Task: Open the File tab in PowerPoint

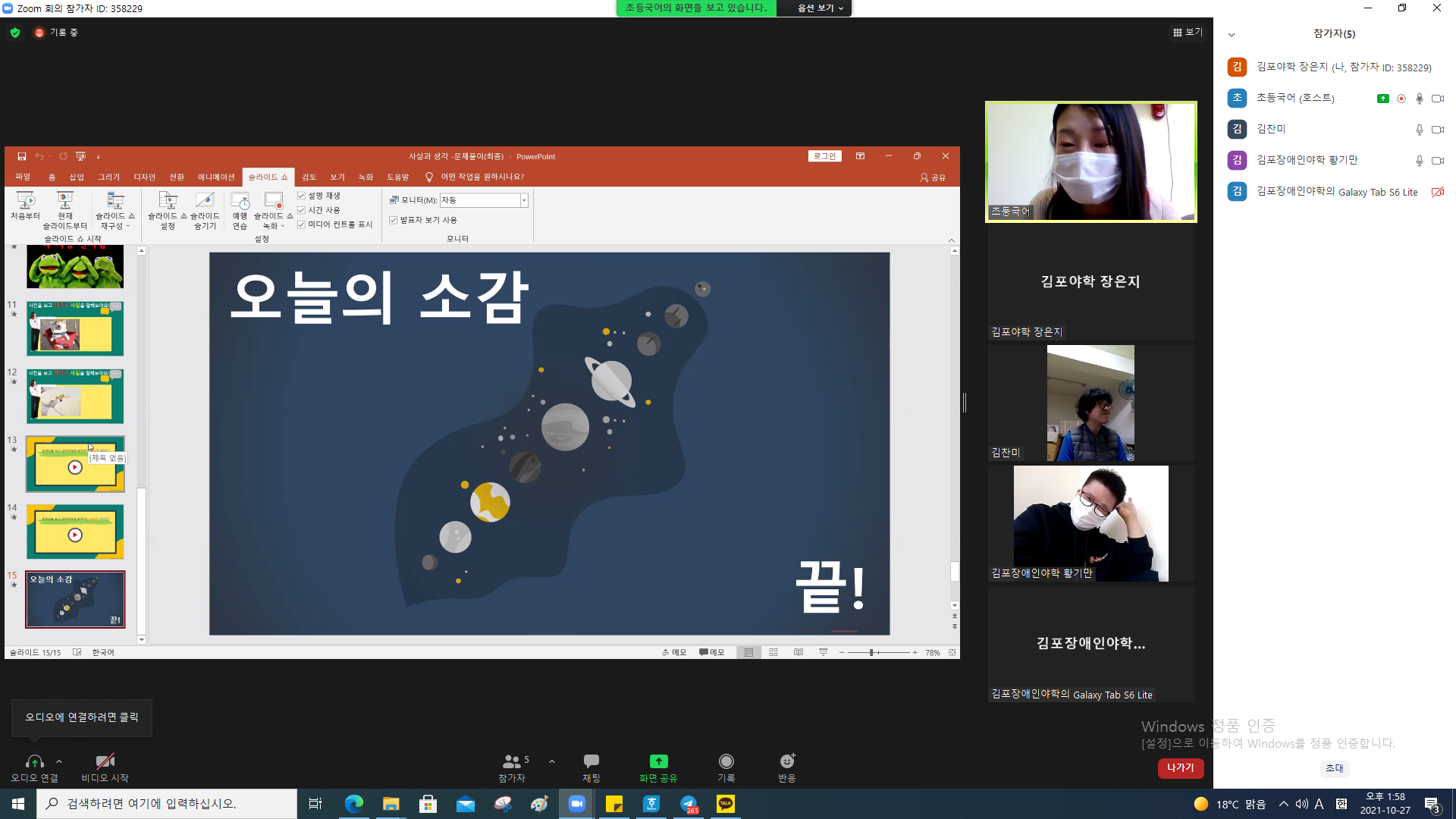Action: pyautogui.click(x=23, y=177)
